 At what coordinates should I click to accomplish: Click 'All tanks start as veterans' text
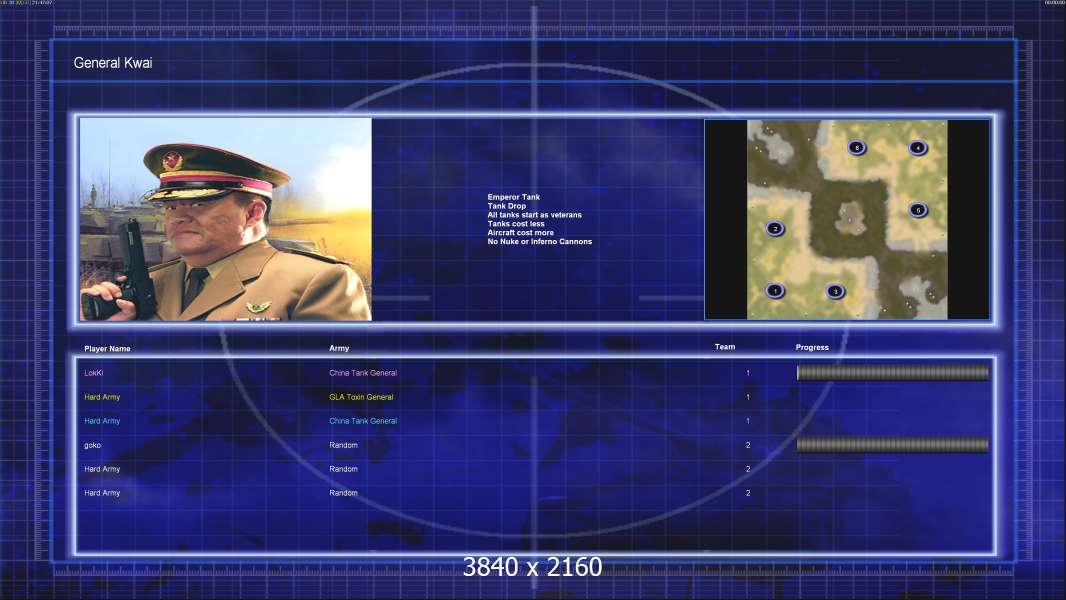tap(534, 215)
